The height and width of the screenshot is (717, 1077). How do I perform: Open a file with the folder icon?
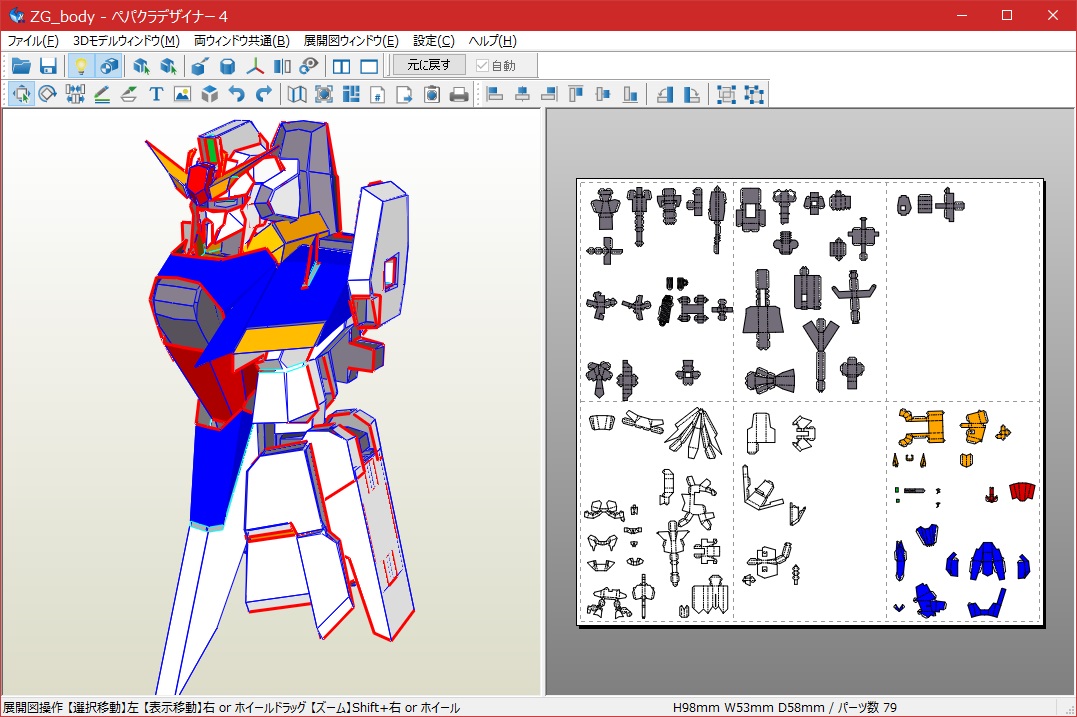click(21, 66)
